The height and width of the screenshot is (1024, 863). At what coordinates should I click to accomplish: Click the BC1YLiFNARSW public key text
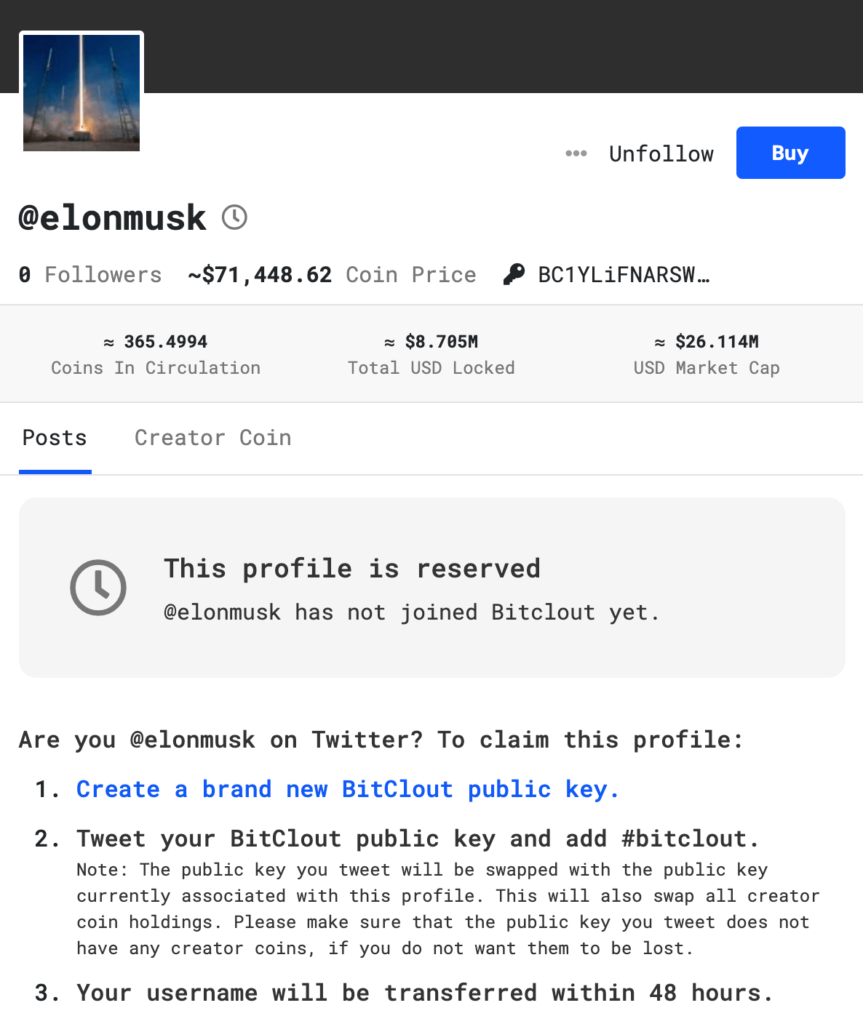(x=623, y=275)
